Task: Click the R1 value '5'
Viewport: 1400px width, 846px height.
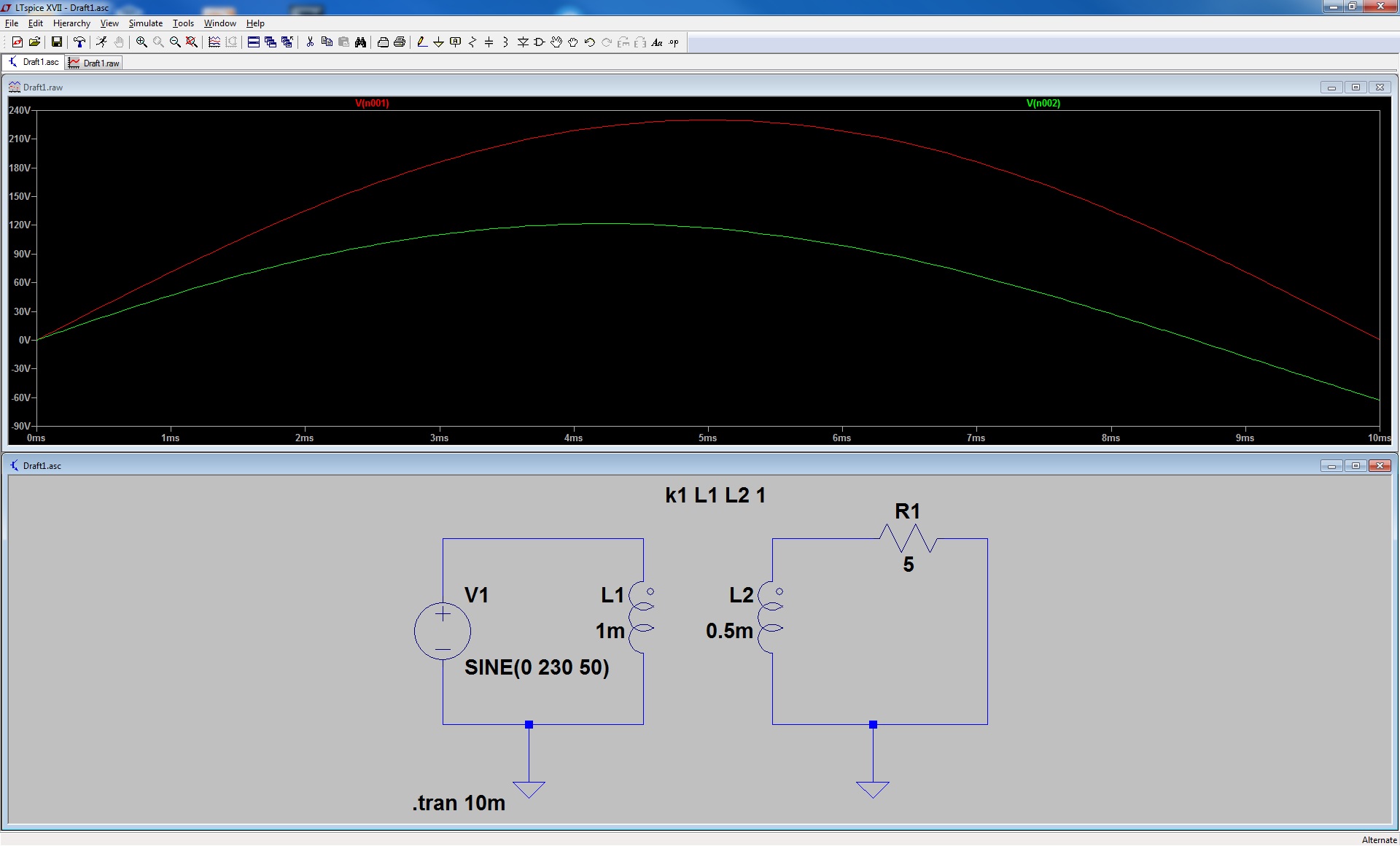Action: (909, 564)
